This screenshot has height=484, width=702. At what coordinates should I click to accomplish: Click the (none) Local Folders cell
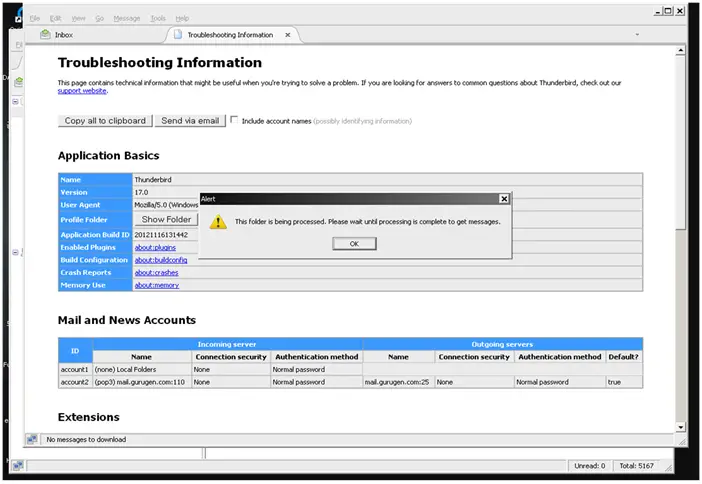(x=142, y=369)
